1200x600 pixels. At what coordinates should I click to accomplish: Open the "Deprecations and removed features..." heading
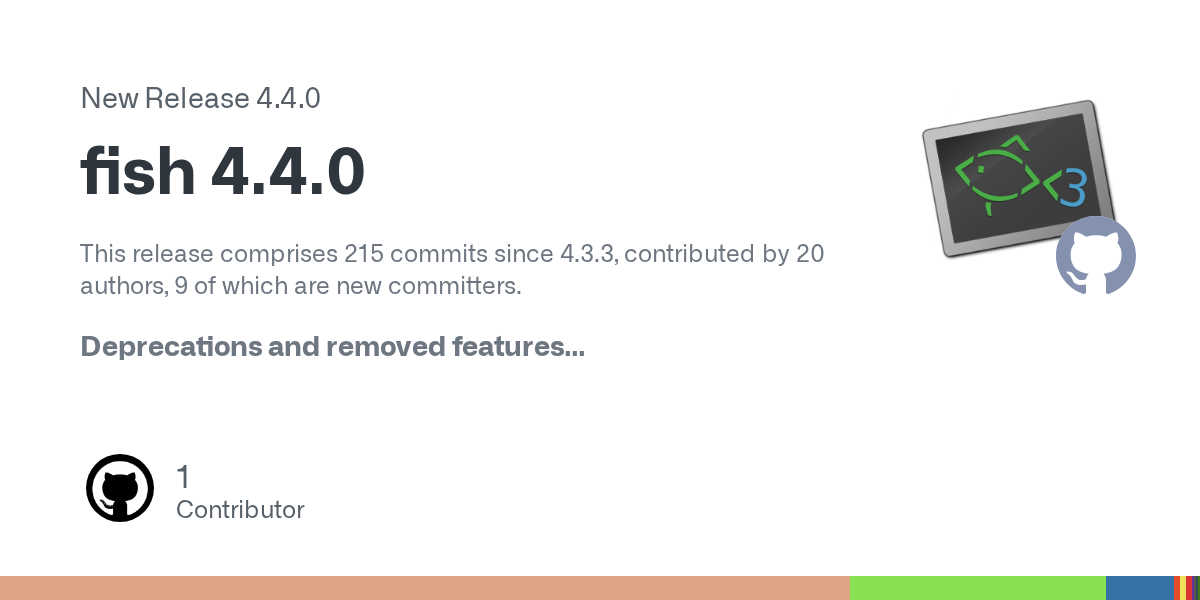[x=332, y=347]
